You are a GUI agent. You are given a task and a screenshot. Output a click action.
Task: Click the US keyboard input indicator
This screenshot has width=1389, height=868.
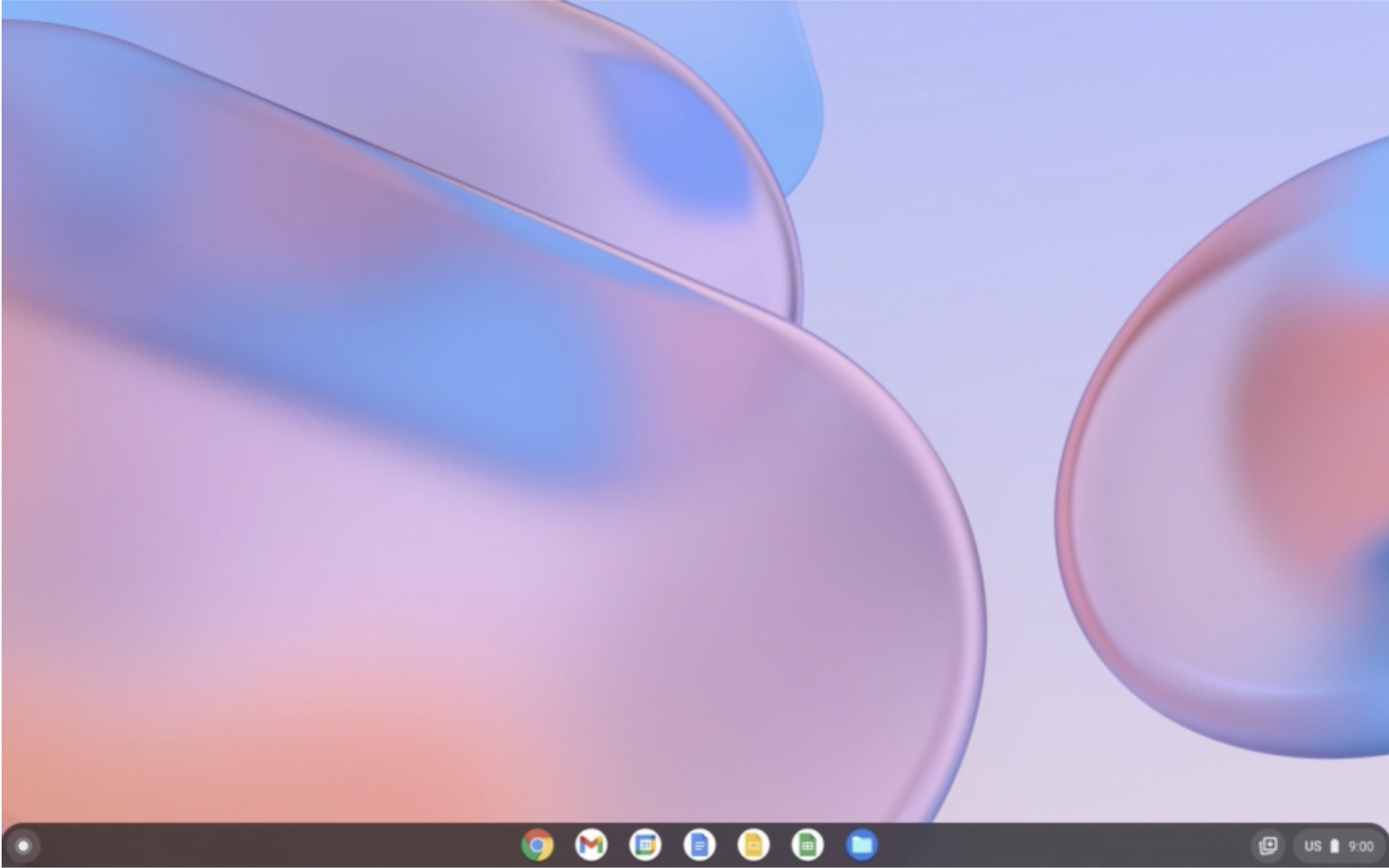coord(1313,844)
